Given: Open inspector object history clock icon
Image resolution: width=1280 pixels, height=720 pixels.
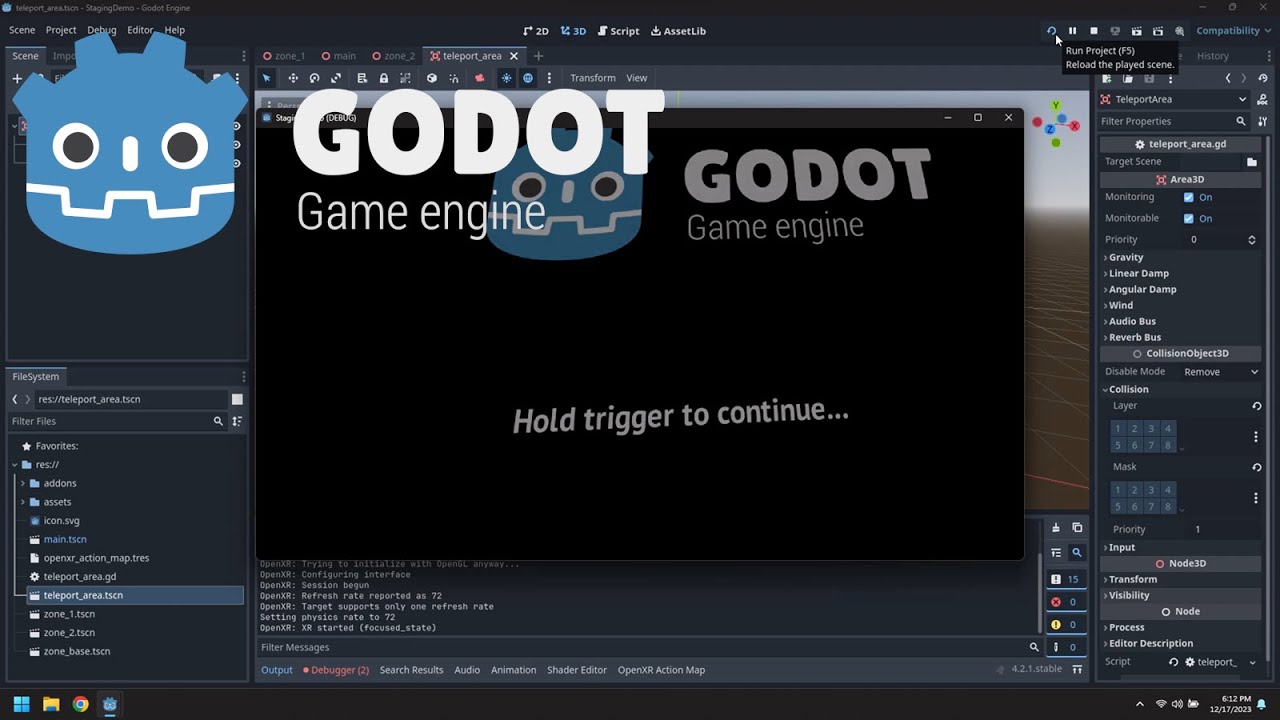Looking at the screenshot, I should (1263, 78).
